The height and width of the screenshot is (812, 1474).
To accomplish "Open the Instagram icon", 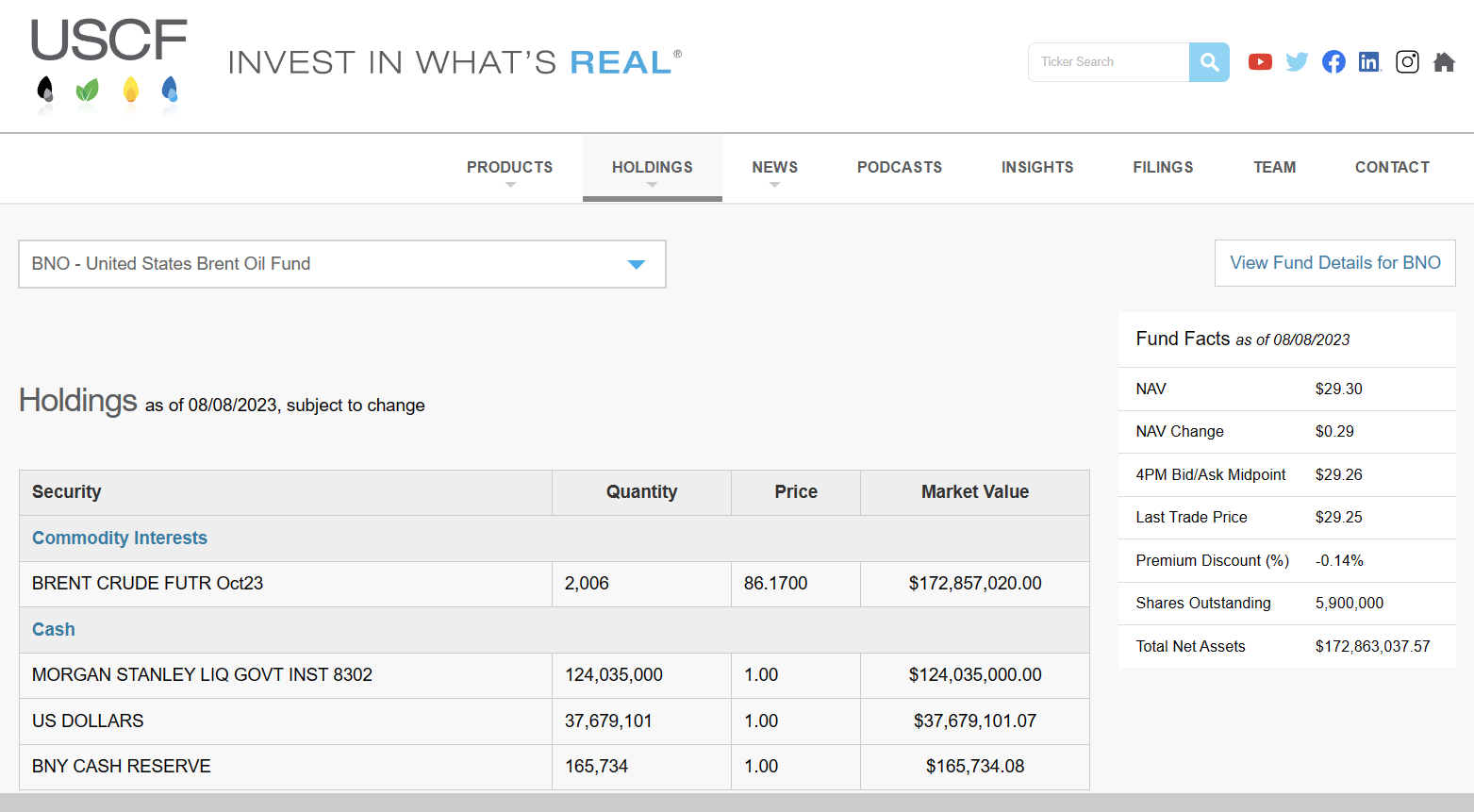I will (x=1407, y=62).
